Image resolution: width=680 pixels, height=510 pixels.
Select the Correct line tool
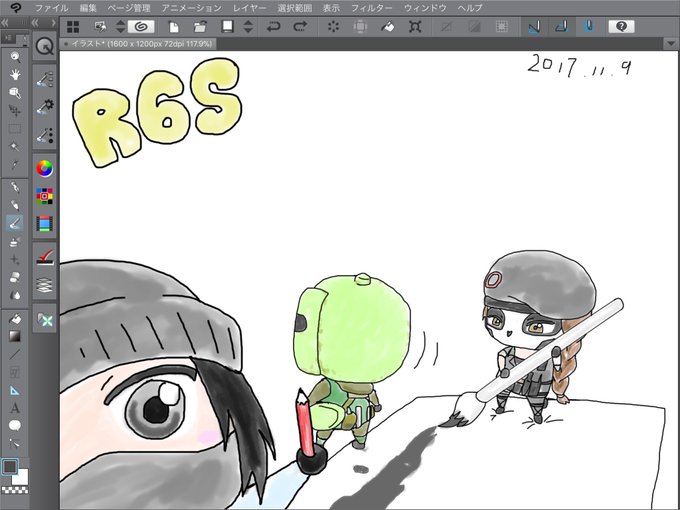pos(15,444)
